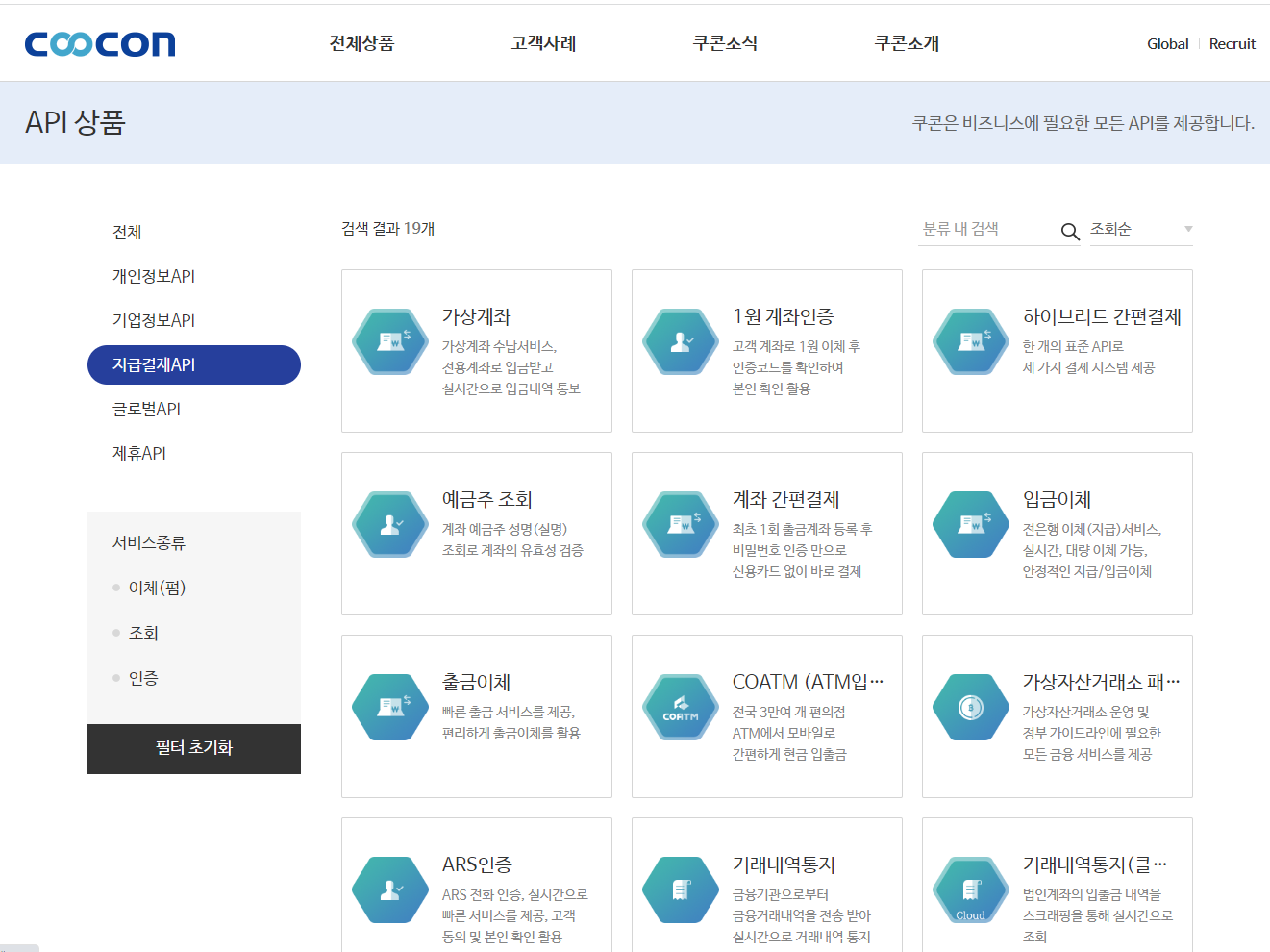Click the 가상자산거래소 coin hexagon icon
This screenshot has height=952, width=1270.
971,707
